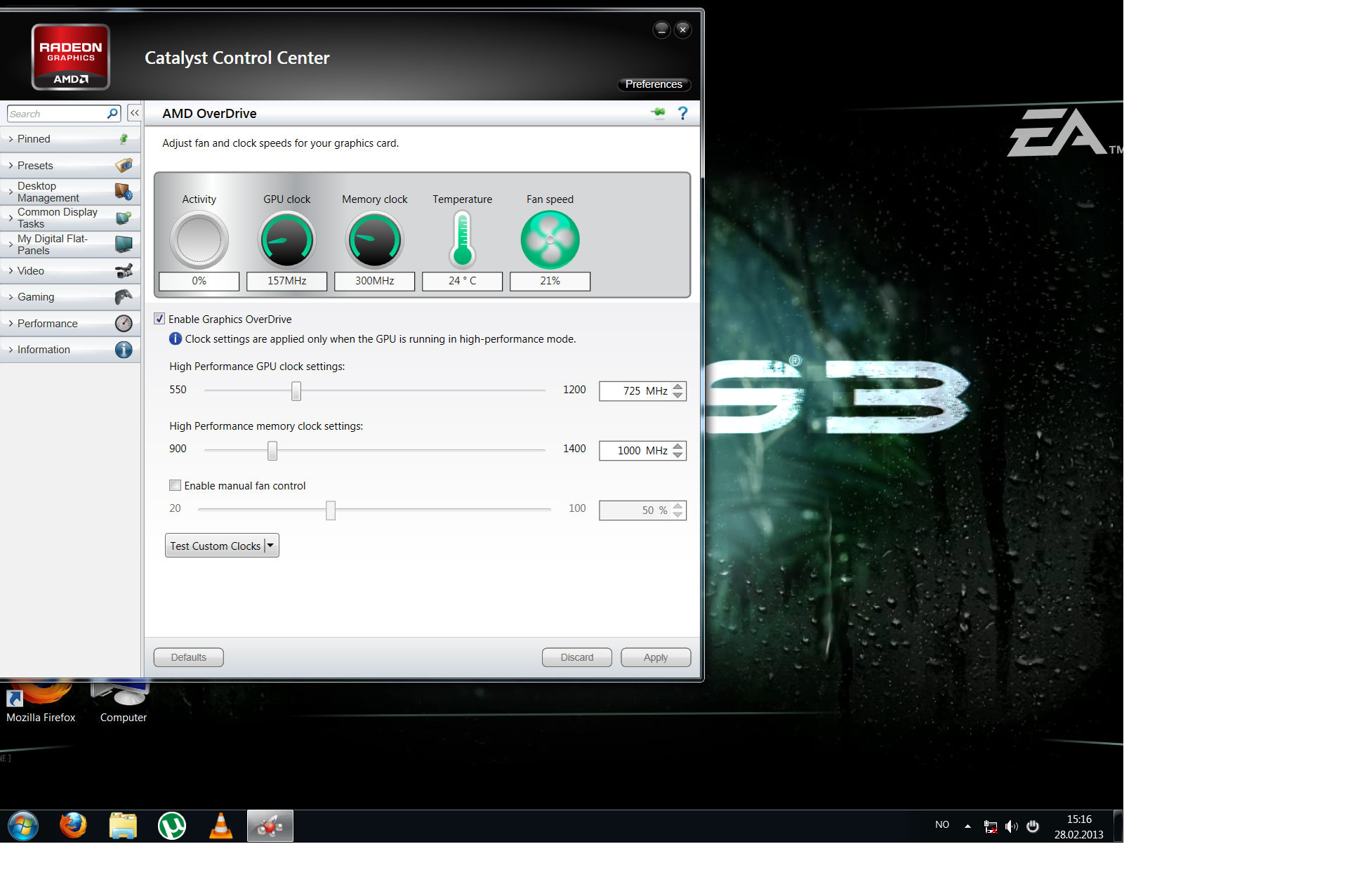Open Windows Start menu orb
This screenshot has height=896, width=1348.
tap(23, 826)
